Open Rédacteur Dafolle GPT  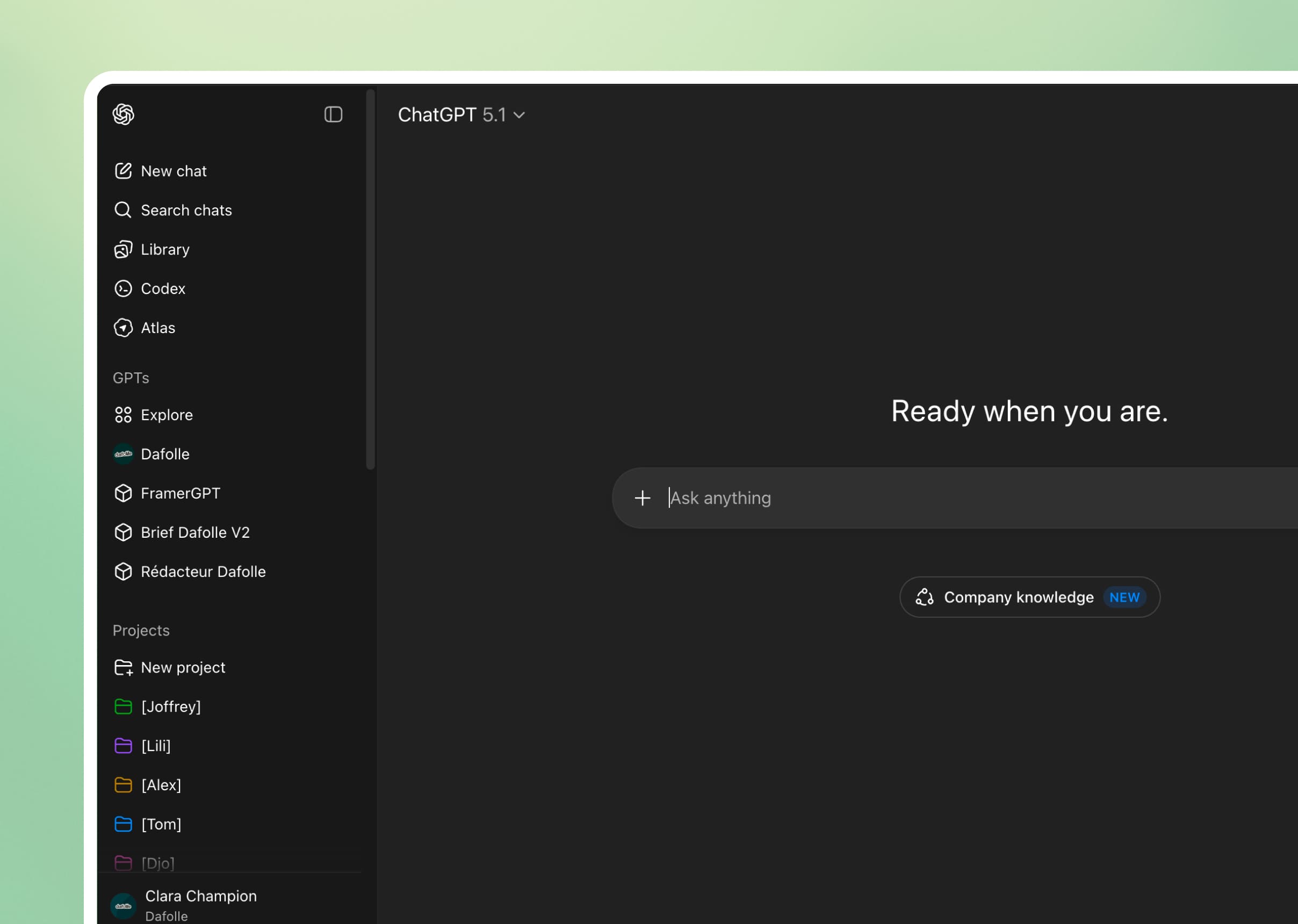tap(203, 572)
